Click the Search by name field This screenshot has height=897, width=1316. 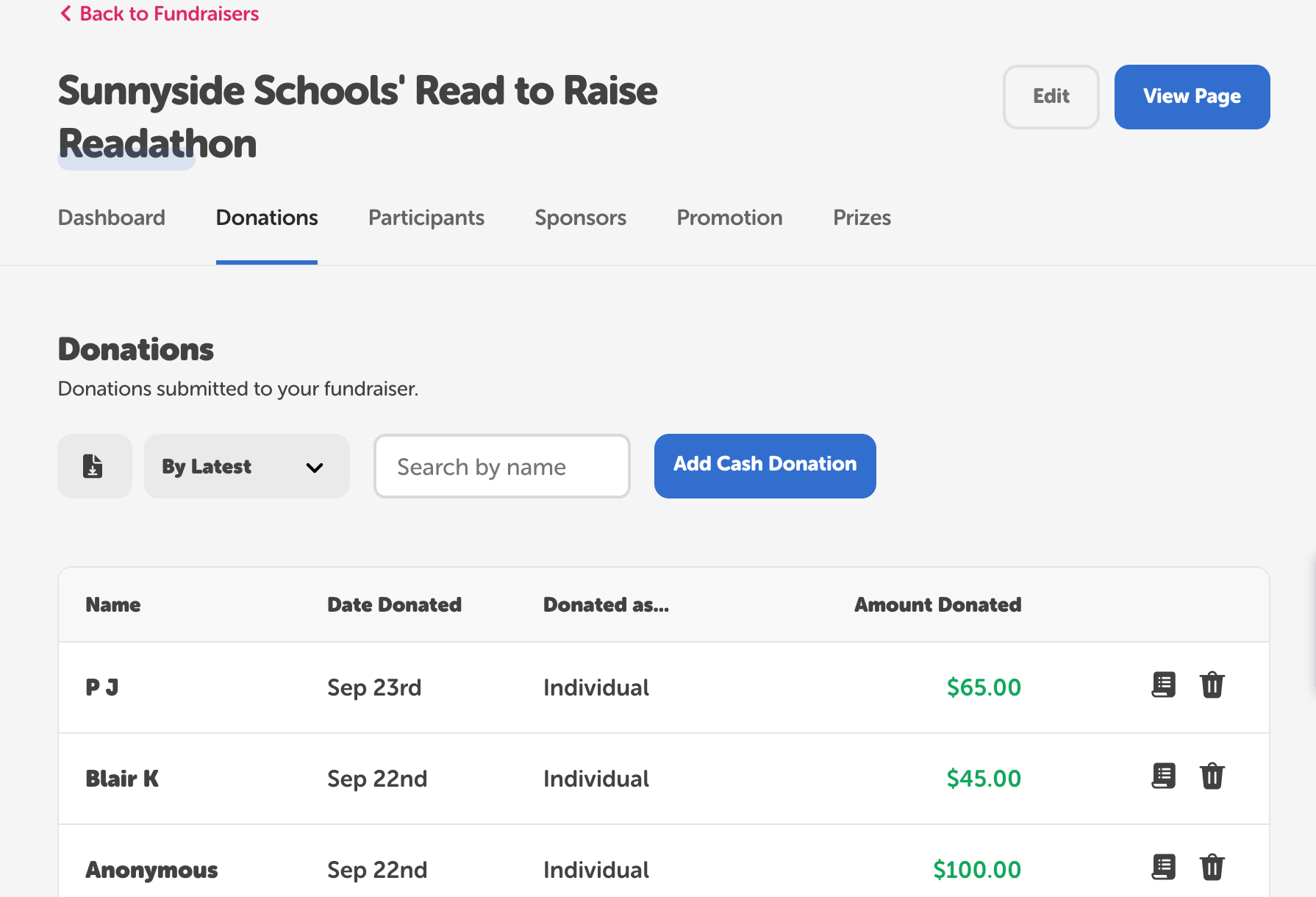click(x=501, y=465)
